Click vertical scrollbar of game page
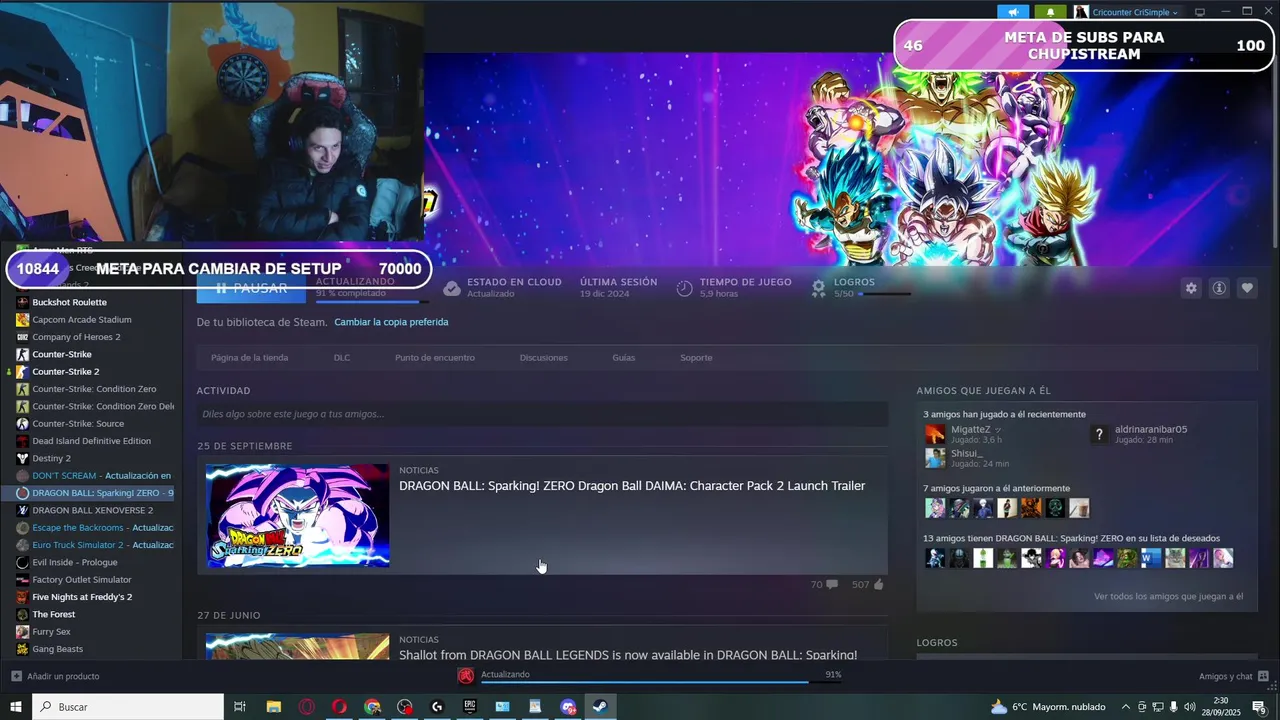 click(1275, 150)
